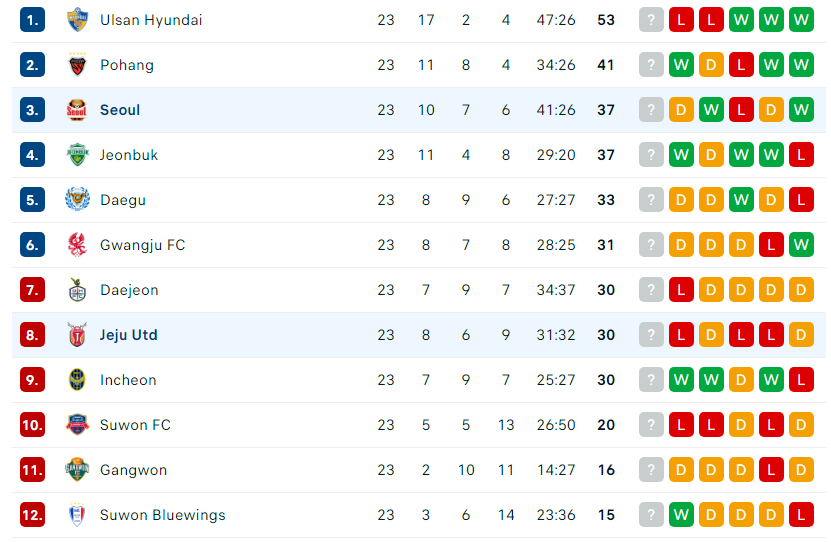Open the Seoul club crest icon
Screen dimensions: 831x542
77,110
